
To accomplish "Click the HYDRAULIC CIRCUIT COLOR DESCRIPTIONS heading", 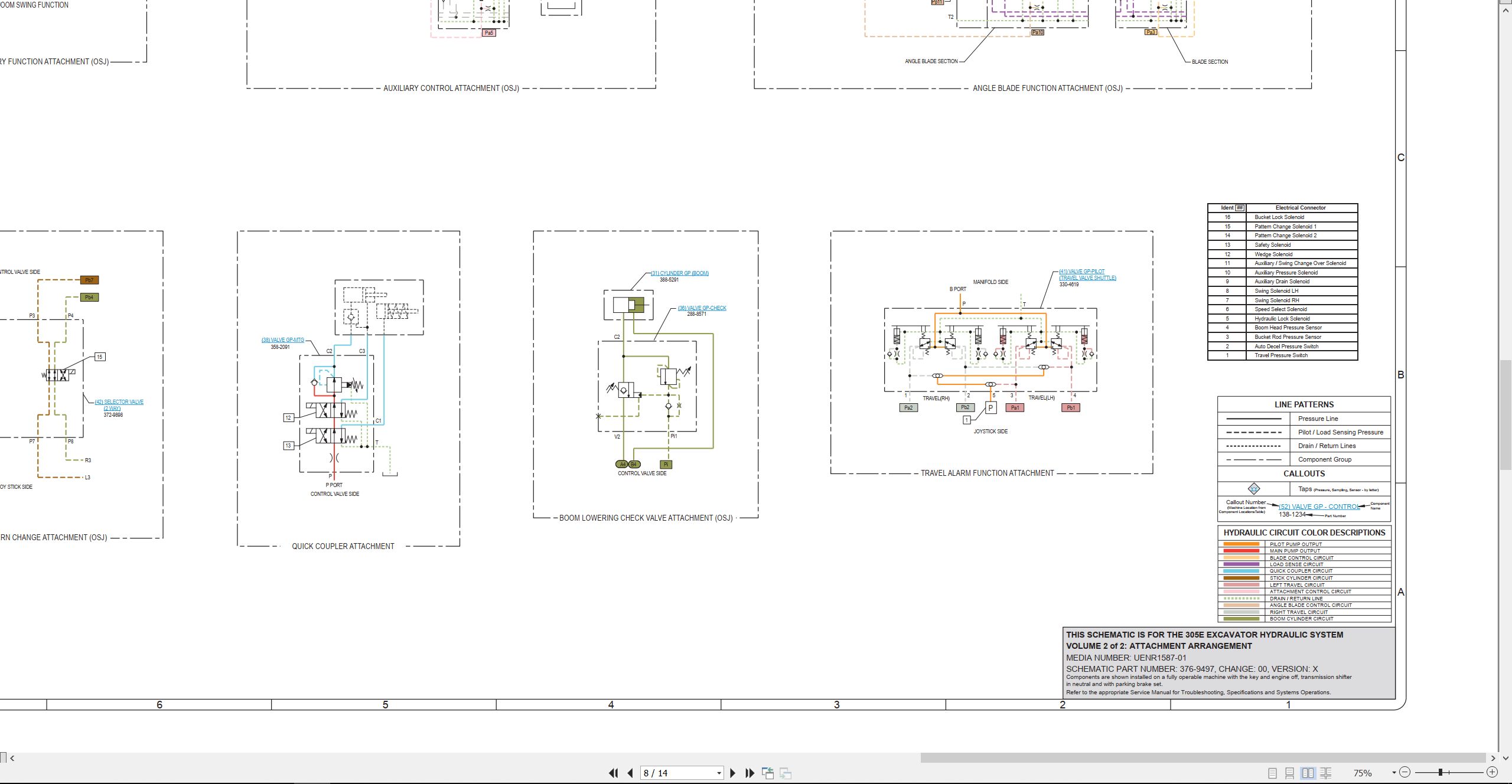I will point(1304,533).
